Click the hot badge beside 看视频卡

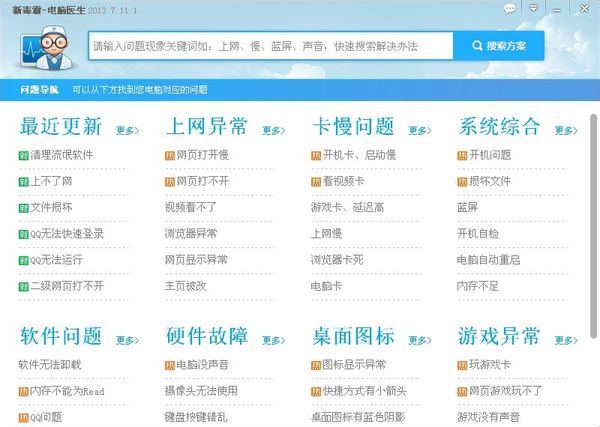316,182
